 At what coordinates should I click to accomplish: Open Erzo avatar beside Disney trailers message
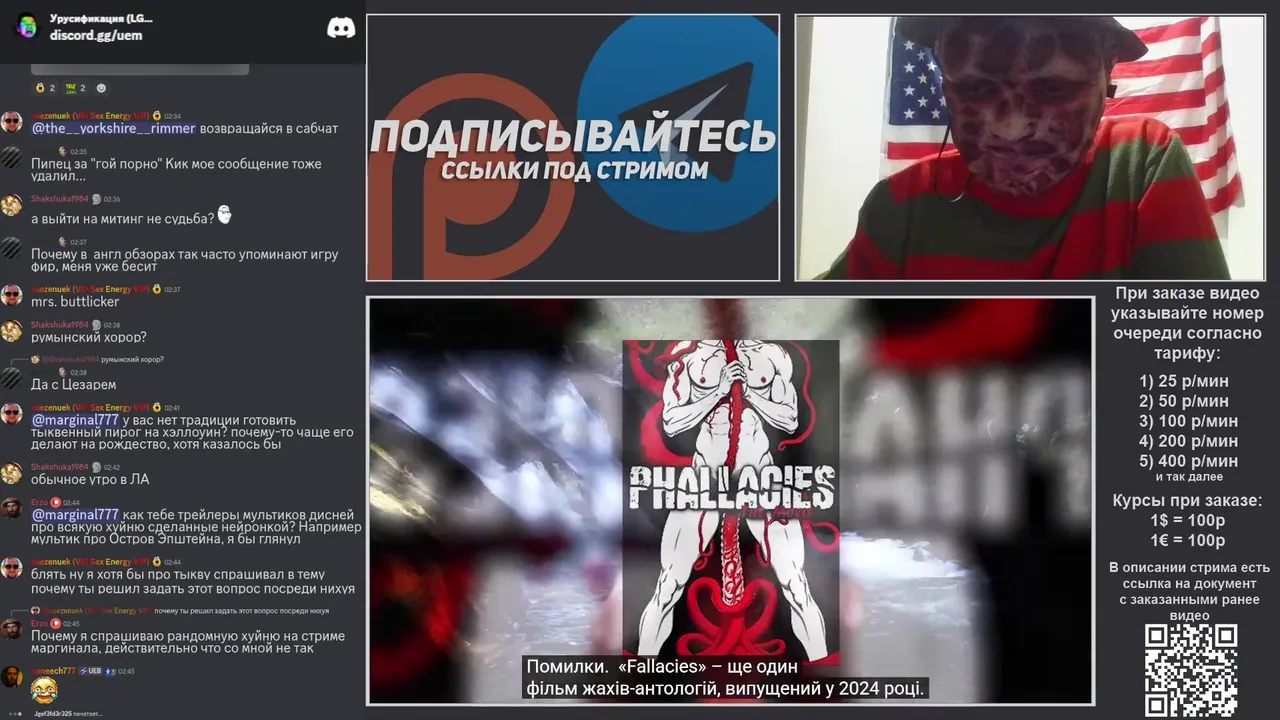12,508
